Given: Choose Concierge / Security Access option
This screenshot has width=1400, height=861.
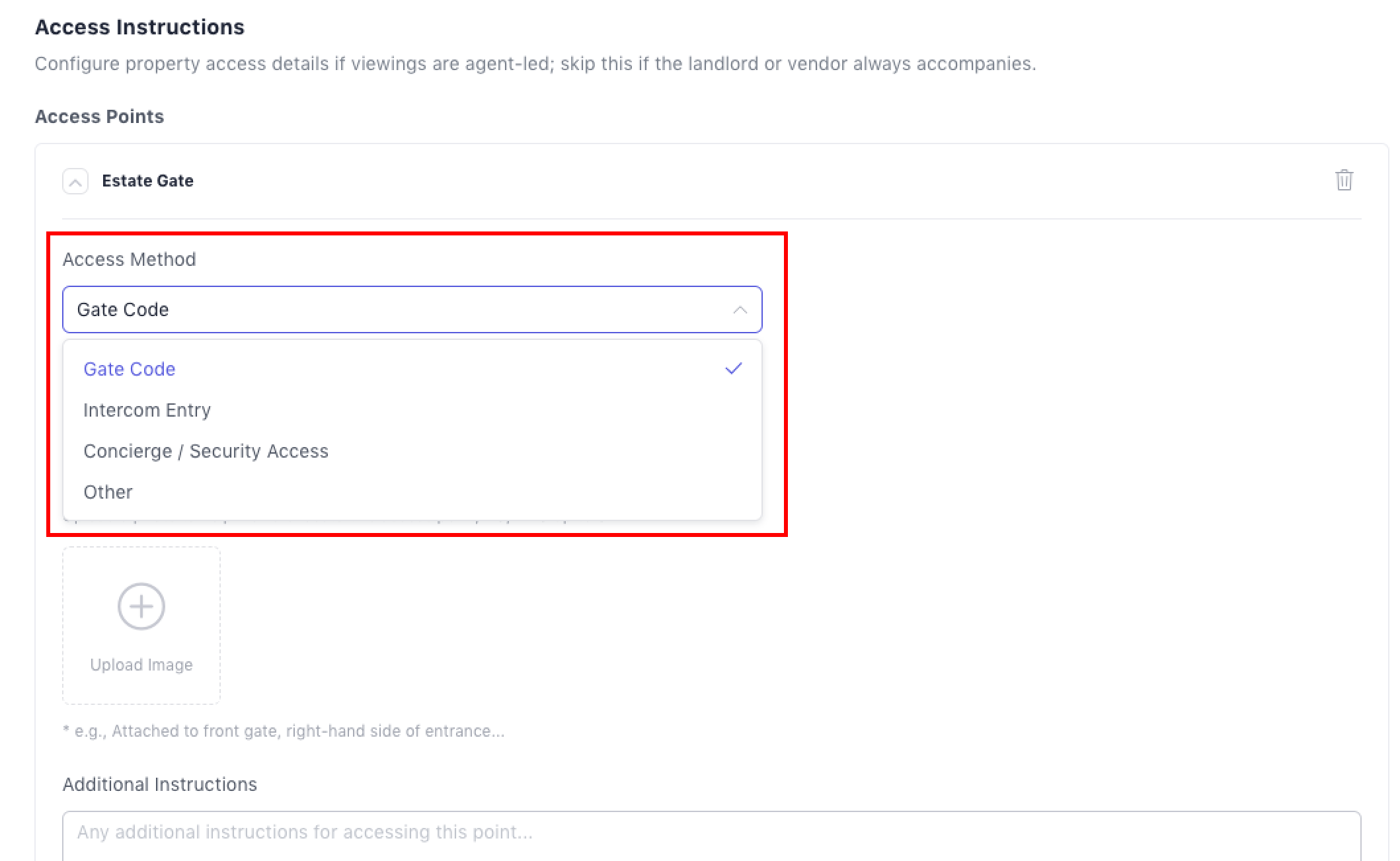Looking at the screenshot, I should (206, 452).
